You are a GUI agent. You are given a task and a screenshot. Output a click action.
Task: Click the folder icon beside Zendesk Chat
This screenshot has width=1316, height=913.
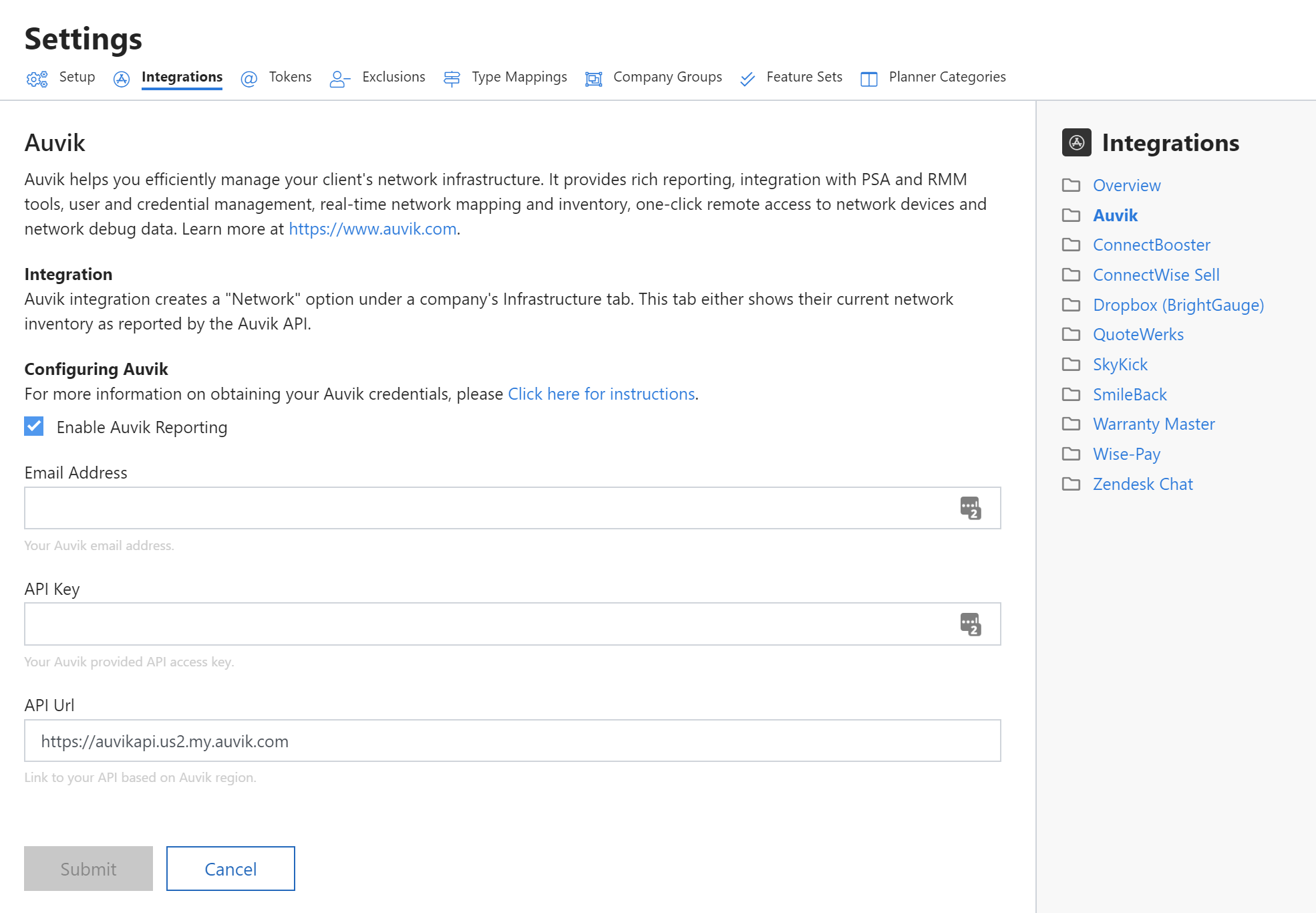pyautogui.click(x=1072, y=484)
